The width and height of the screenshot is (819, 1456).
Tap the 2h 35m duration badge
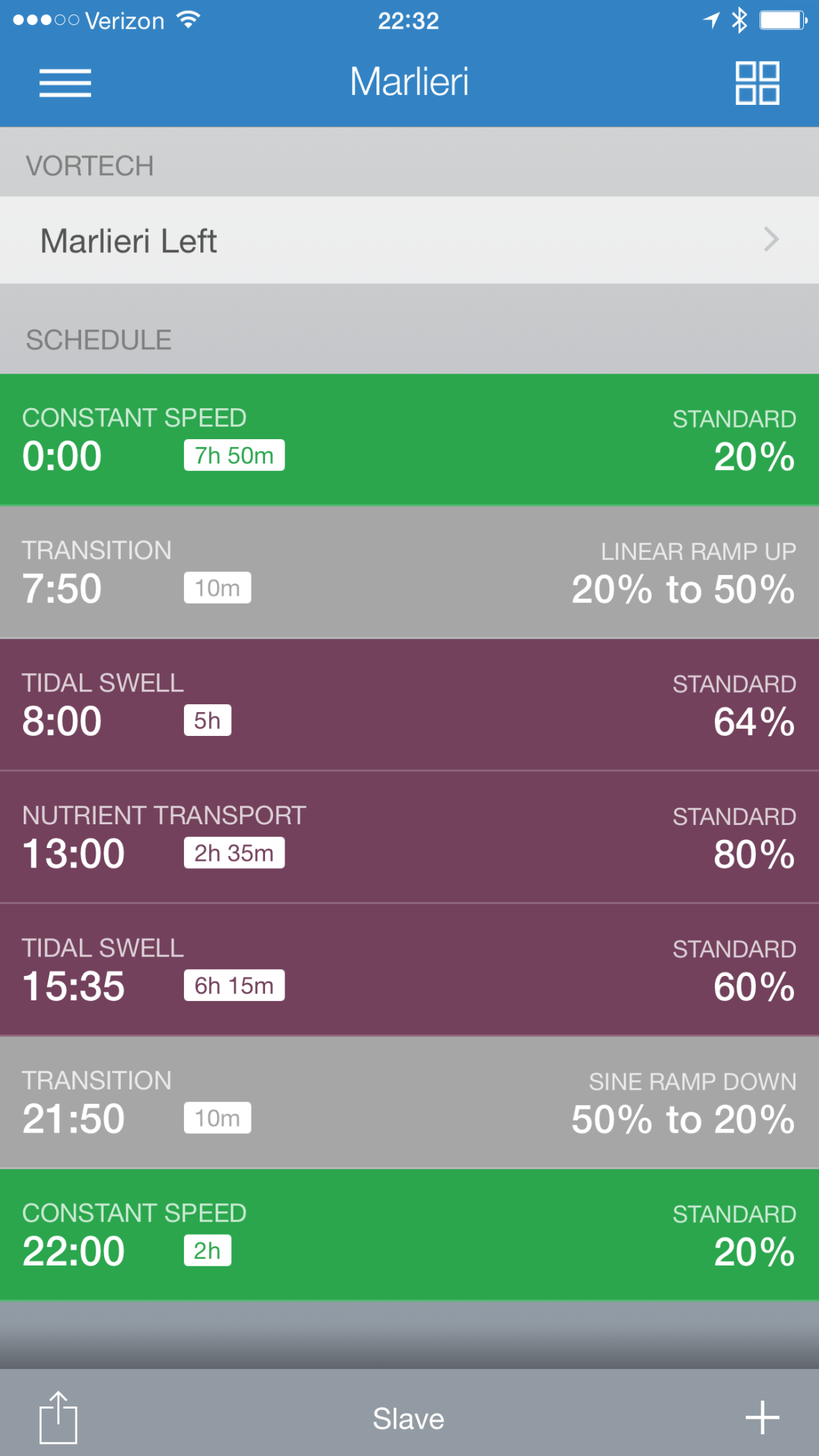pyautogui.click(x=234, y=853)
